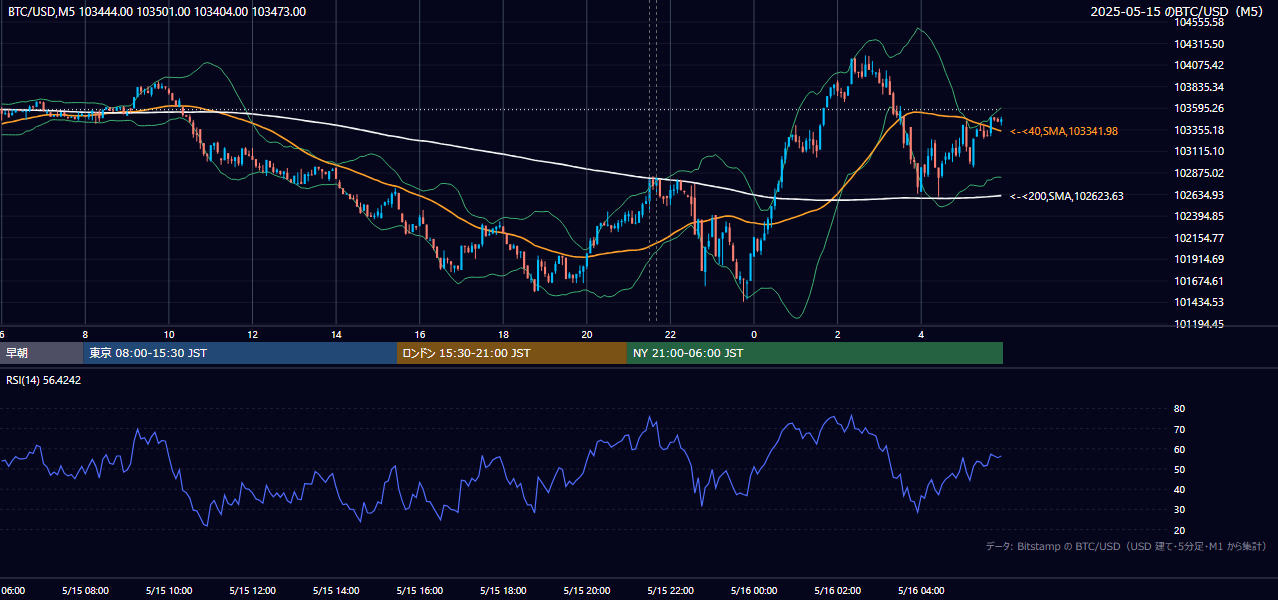The width and height of the screenshot is (1278, 600).
Task: Click hour tick 22 under price chart
Action: [670, 335]
